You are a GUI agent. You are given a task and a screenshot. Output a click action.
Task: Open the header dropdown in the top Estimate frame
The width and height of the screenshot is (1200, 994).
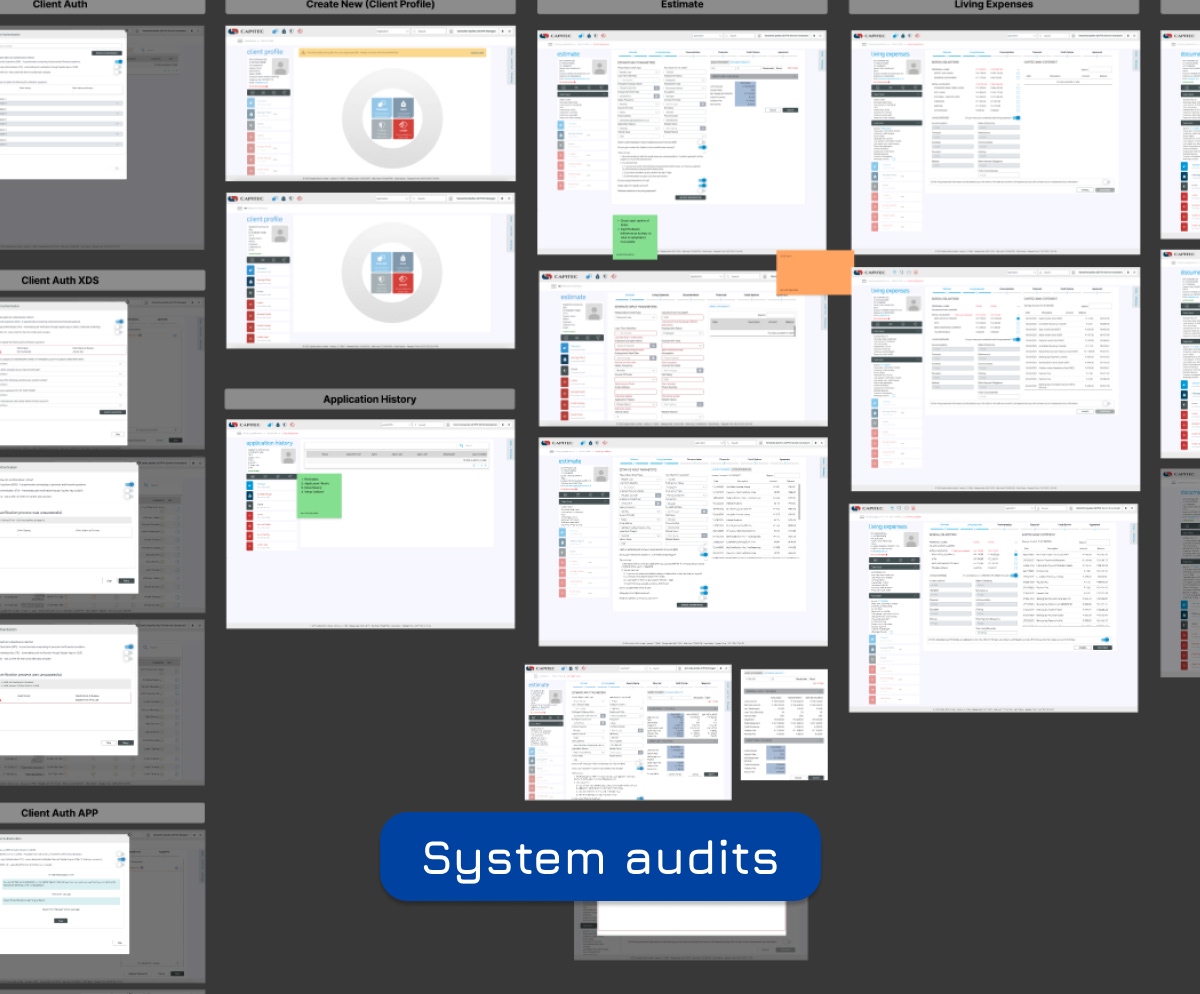coord(706,36)
